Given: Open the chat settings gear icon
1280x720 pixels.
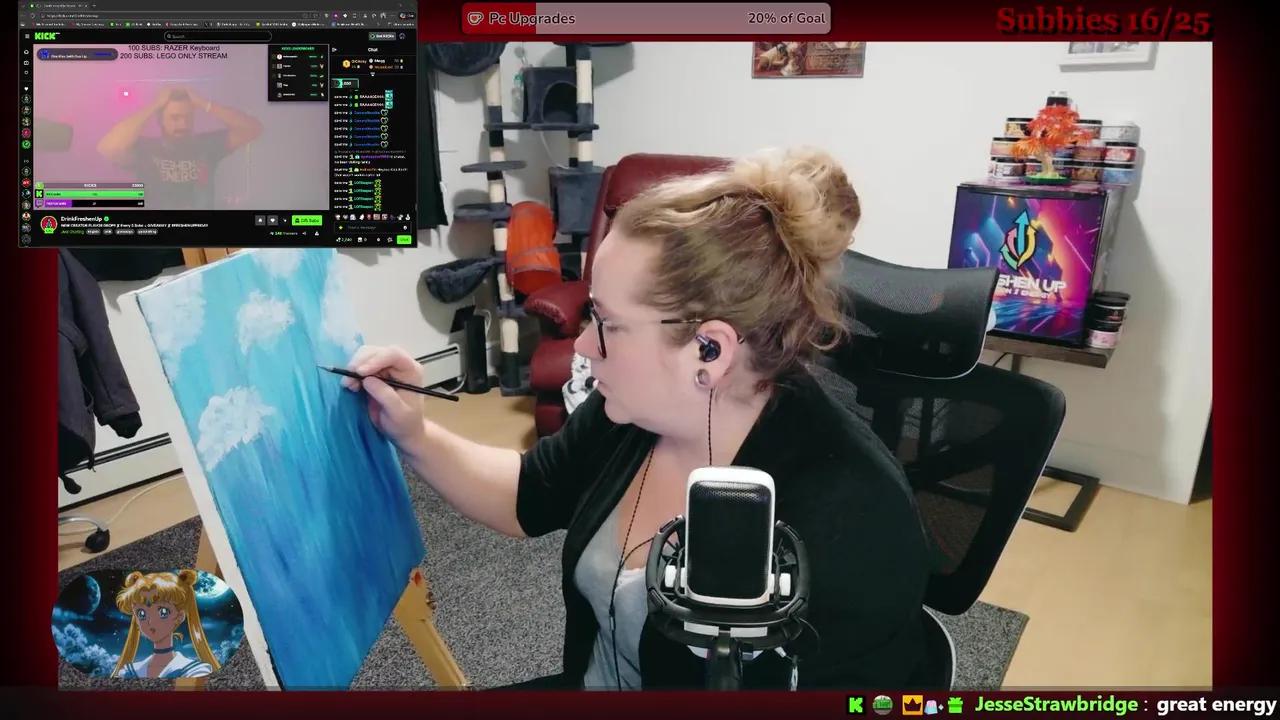Looking at the screenshot, I should point(390,240).
